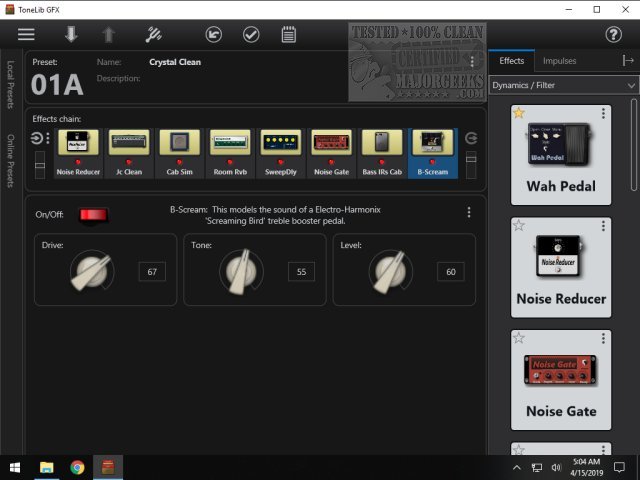Select Noise Reducer in effects chain

pos(78,153)
